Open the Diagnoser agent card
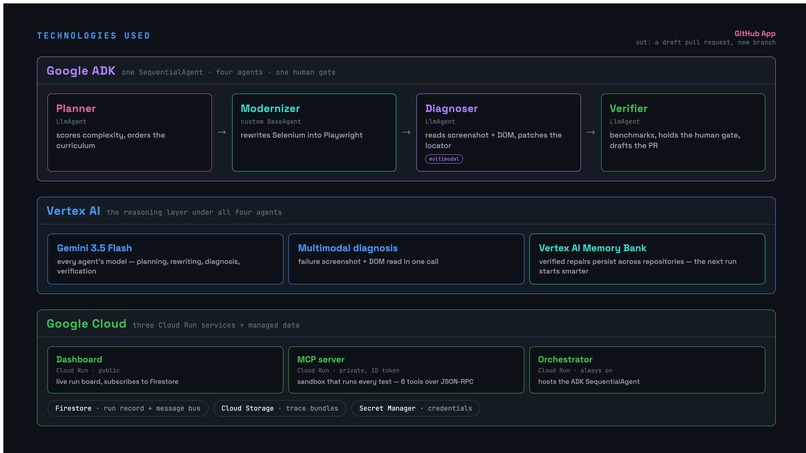This screenshot has width=806, height=453. [499, 132]
